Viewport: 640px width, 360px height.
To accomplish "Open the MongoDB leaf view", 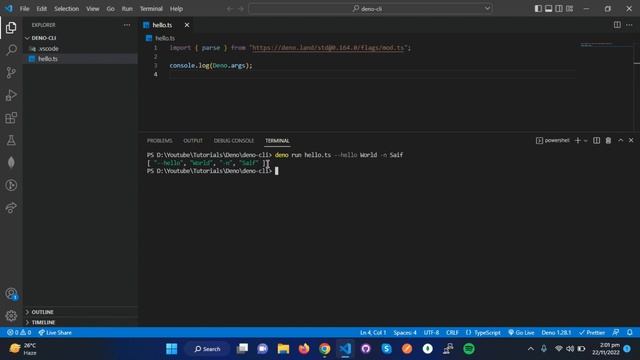I will [11, 162].
